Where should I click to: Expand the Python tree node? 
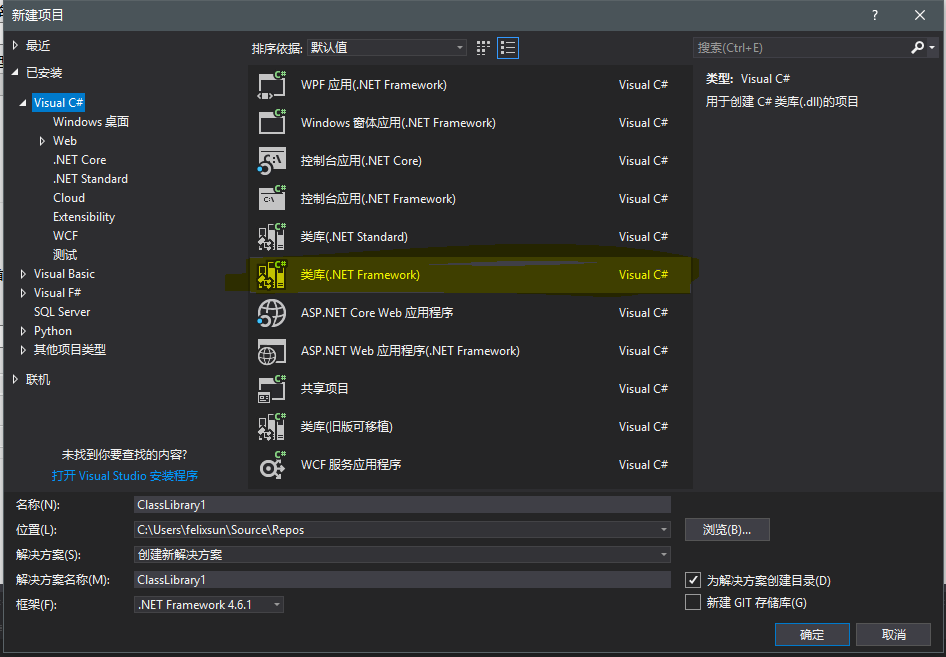coord(24,331)
